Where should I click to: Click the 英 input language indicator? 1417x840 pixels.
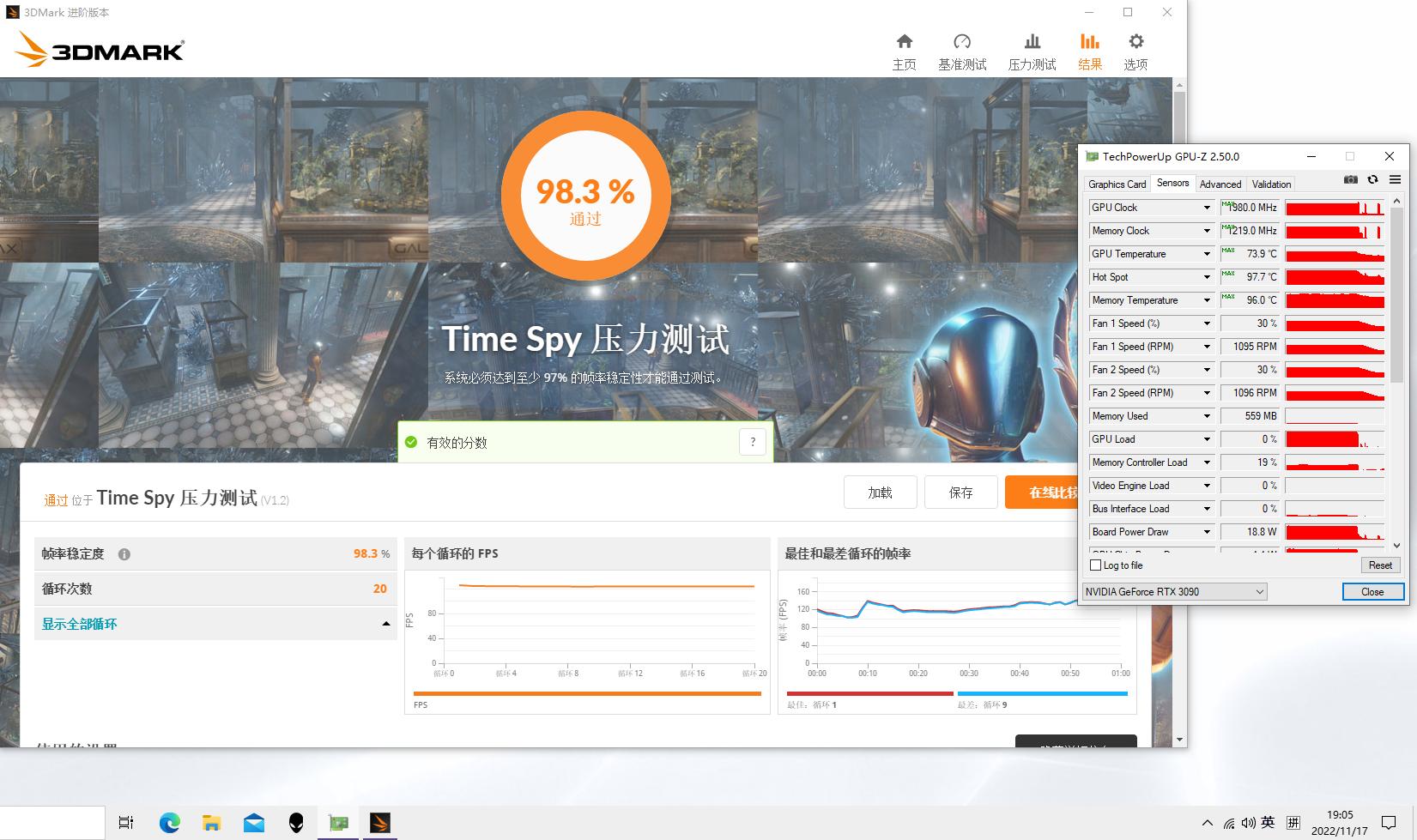[x=1268, y=823]
